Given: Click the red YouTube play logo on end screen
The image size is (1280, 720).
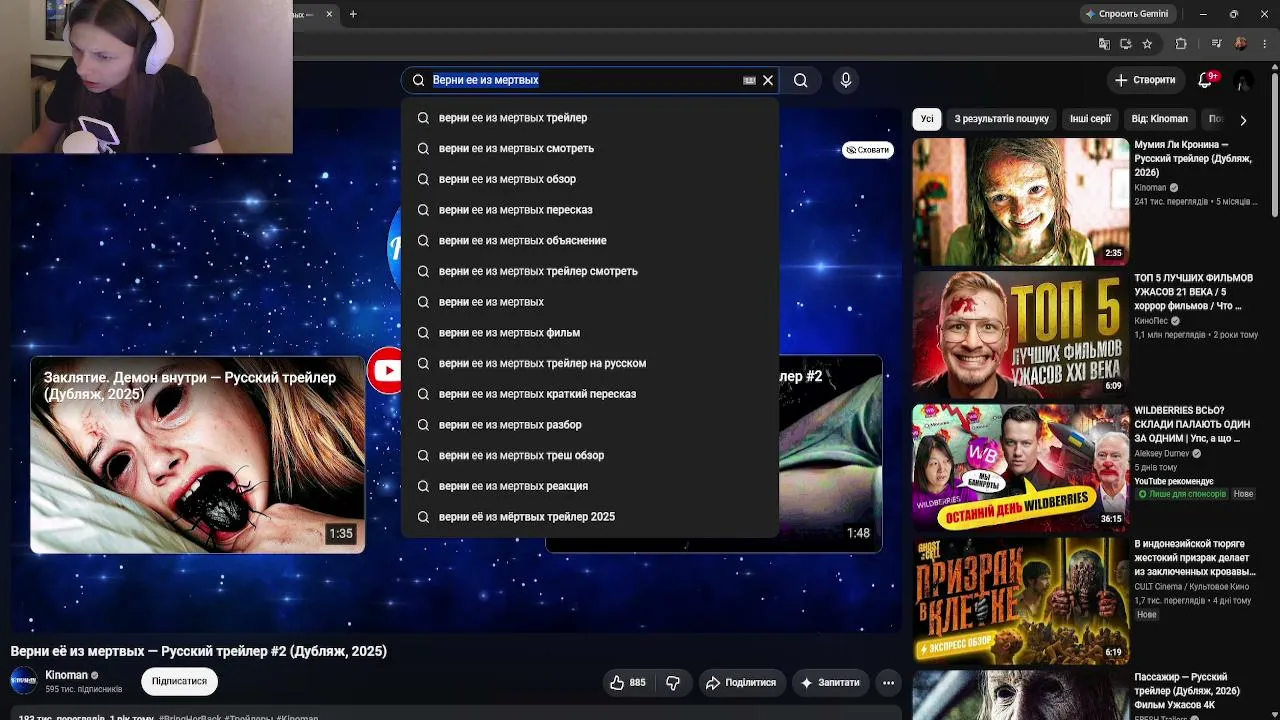Looking at the screenshot, I should tap(386, 371).
